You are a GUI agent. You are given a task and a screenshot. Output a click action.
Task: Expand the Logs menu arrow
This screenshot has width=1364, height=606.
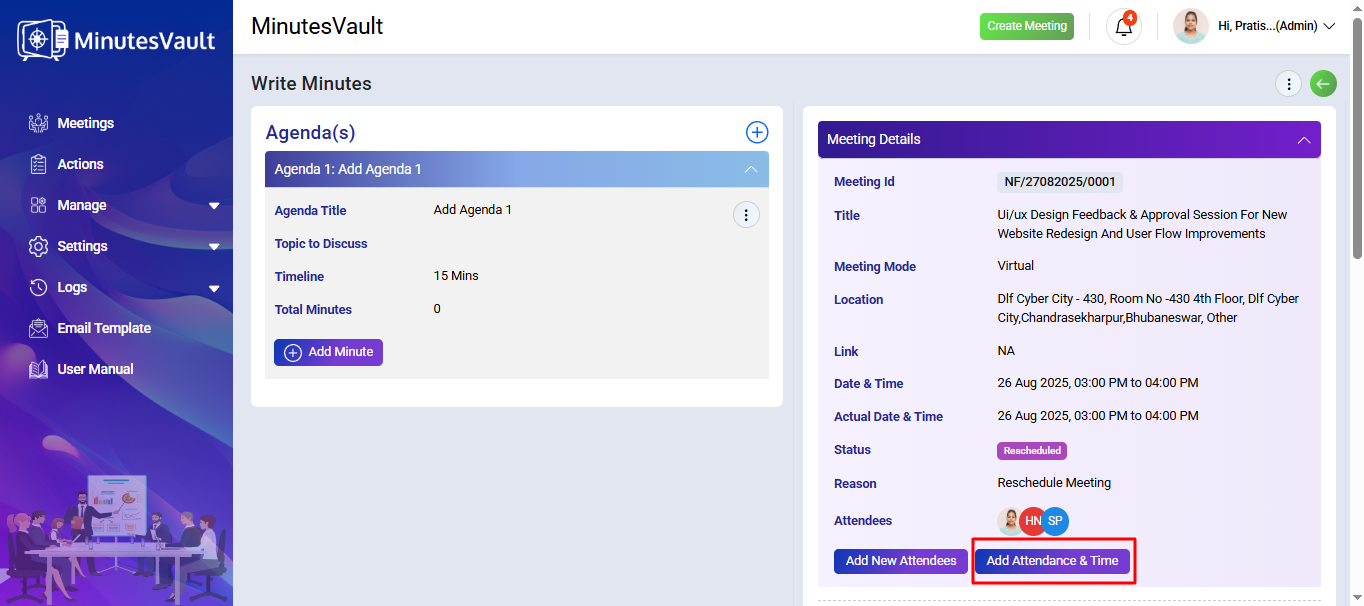click(x=214, y=288)
